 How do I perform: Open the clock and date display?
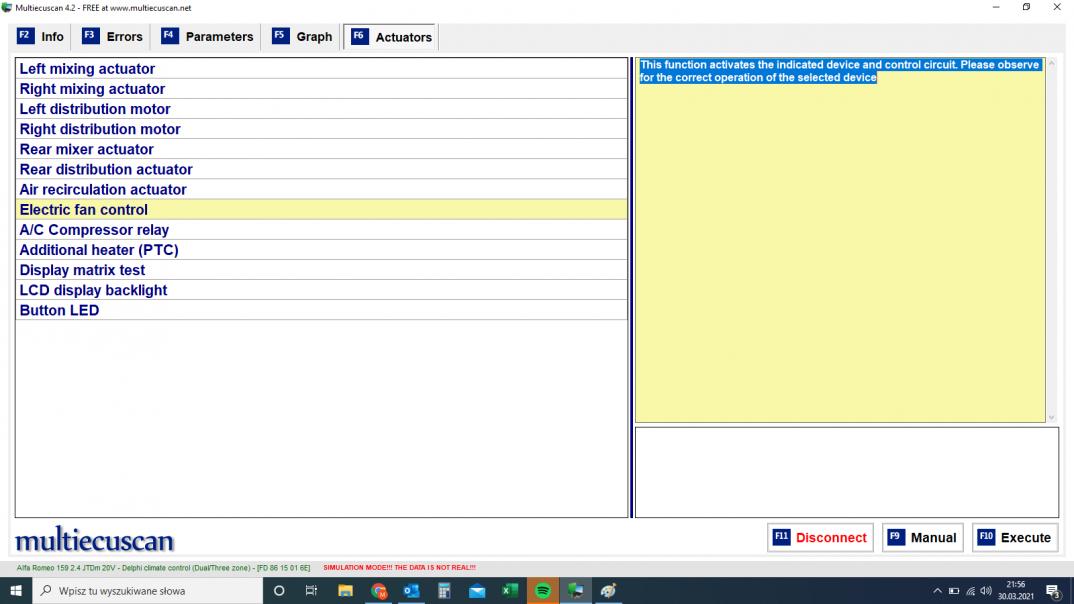pos(1016,590)
